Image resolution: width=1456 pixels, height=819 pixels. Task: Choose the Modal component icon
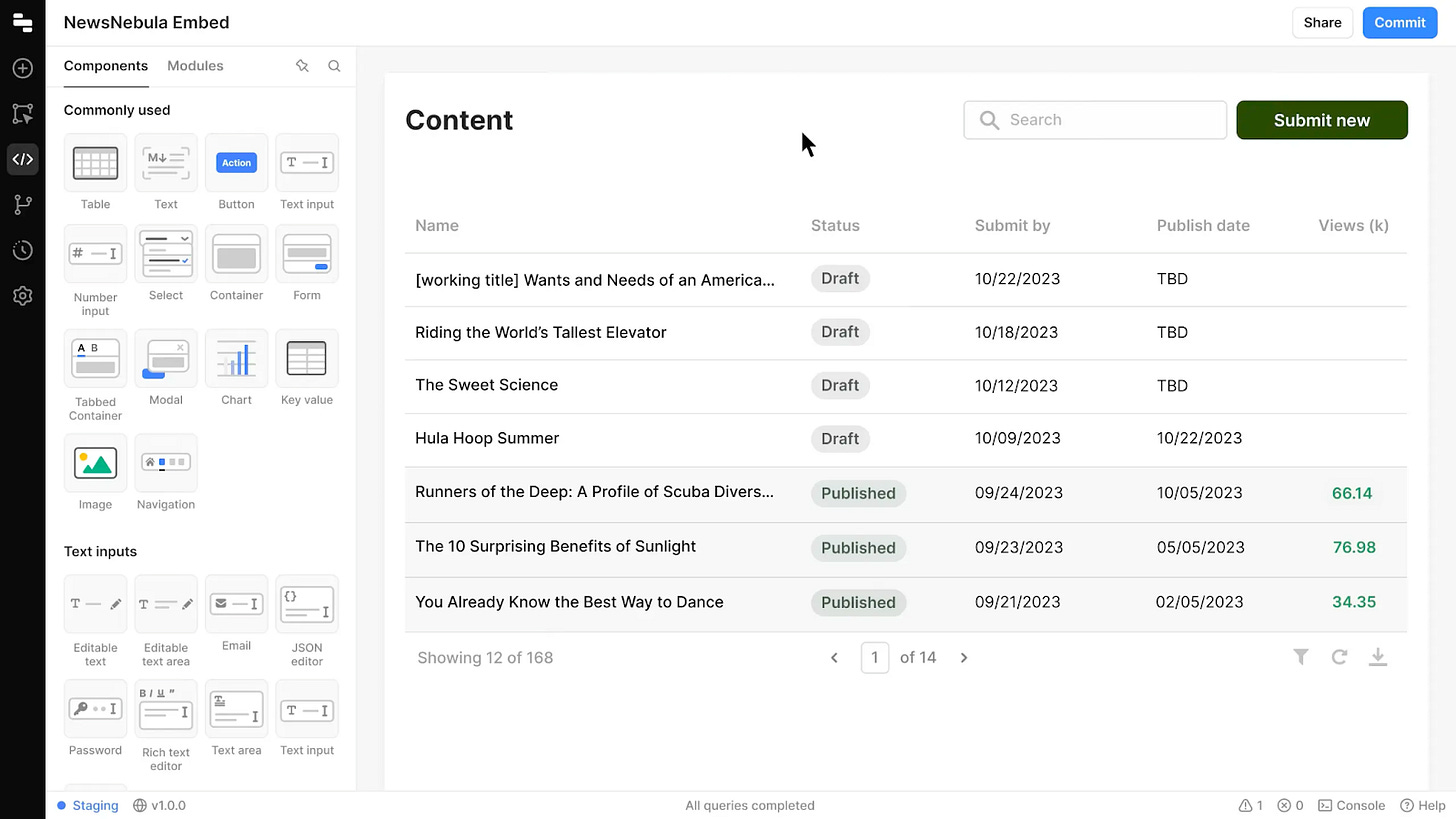click(x=166, y=358)
